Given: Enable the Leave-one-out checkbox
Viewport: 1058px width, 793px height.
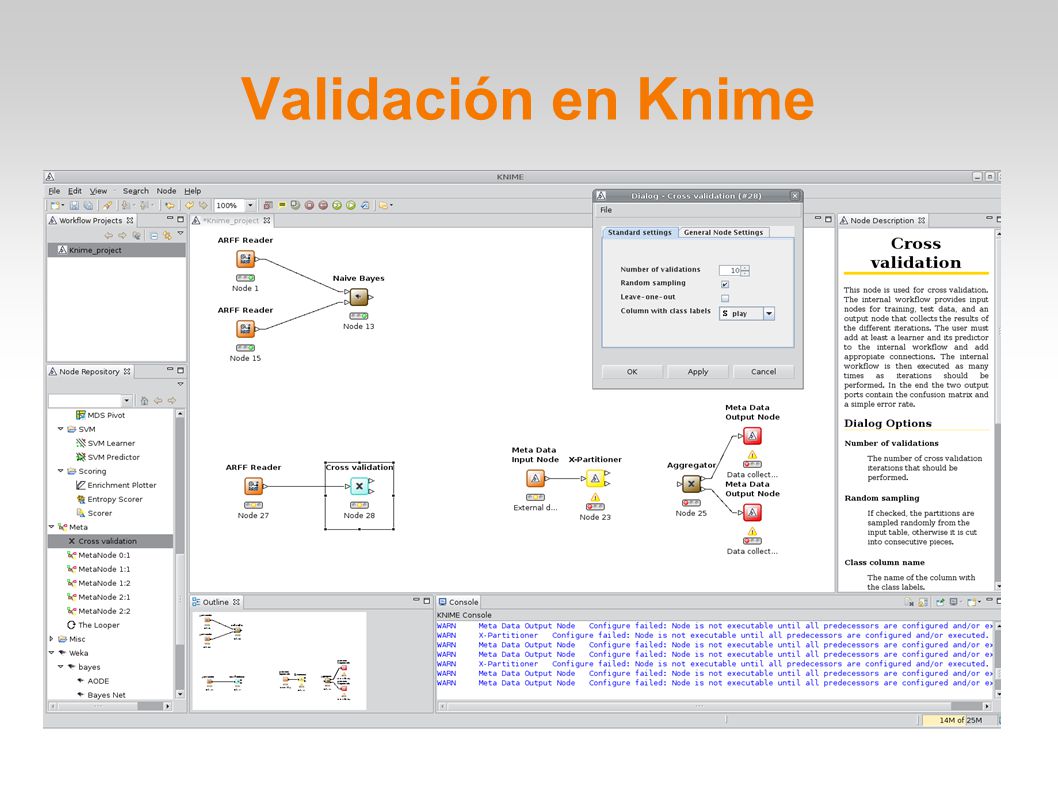Looking at the screenshot, I should (725, 298).
